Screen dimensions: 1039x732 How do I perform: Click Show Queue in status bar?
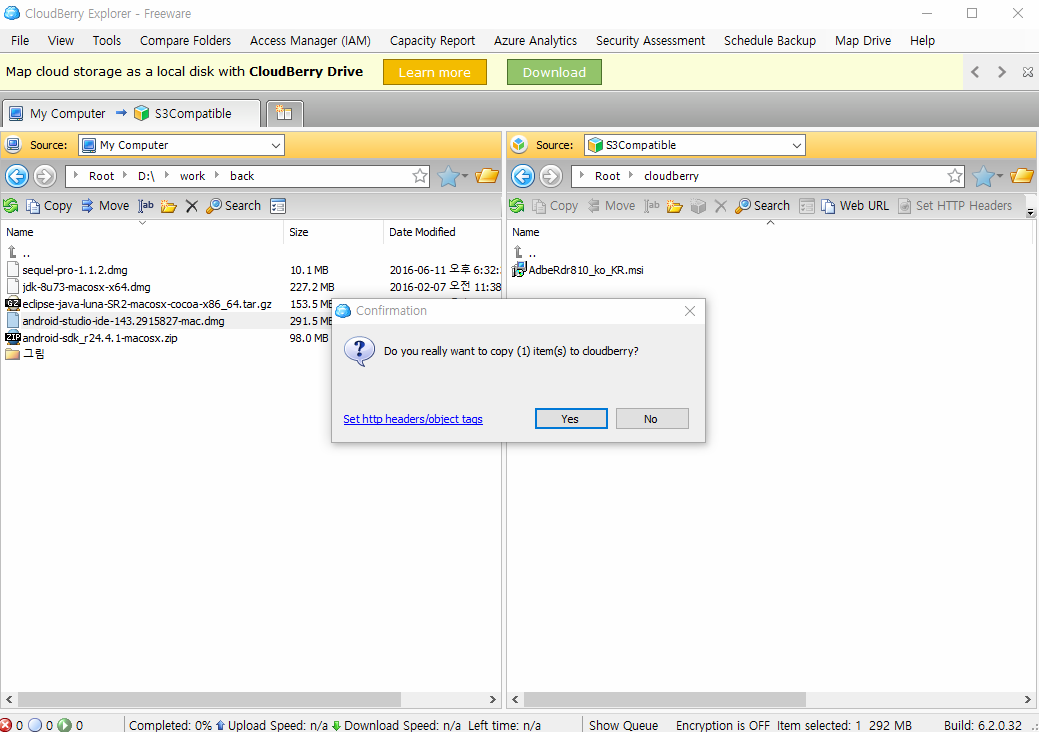tap(623, 725)
